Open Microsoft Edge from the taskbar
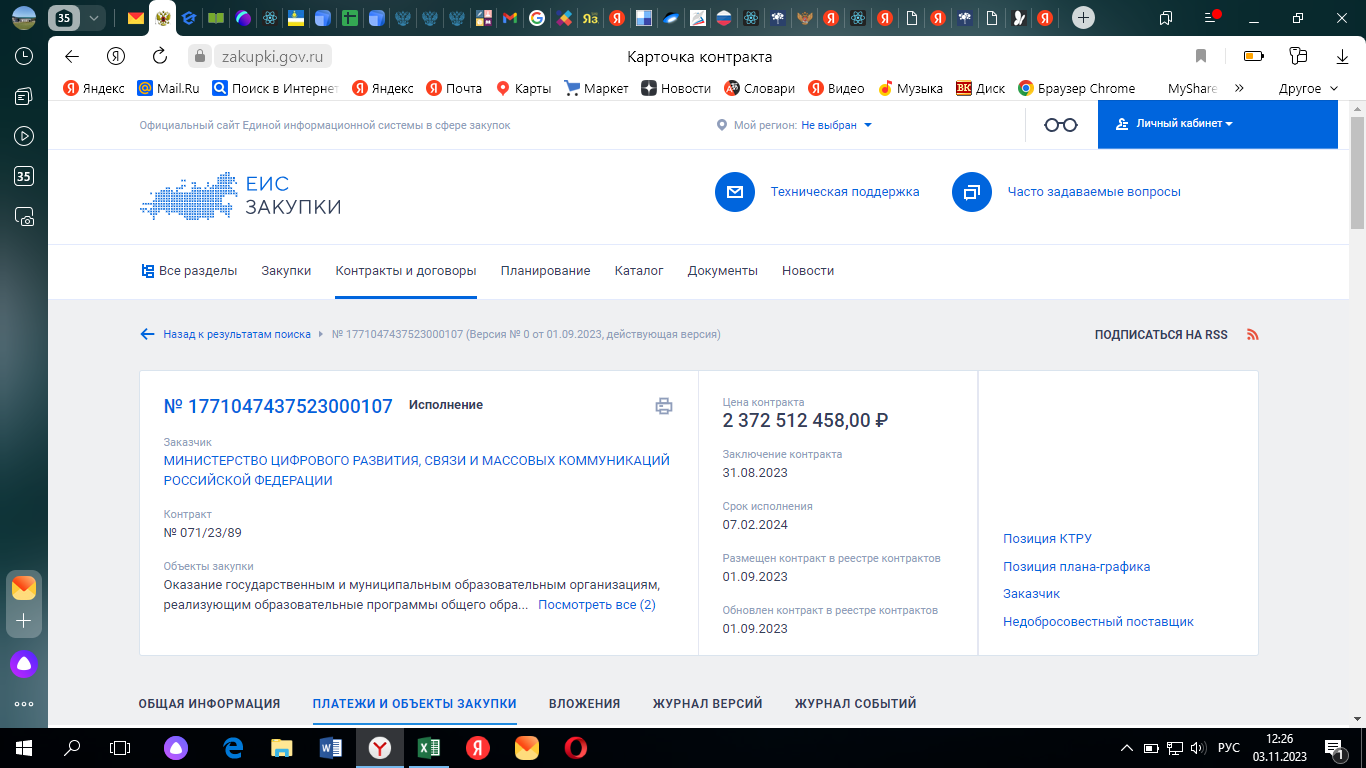 (x=234, y=747)
